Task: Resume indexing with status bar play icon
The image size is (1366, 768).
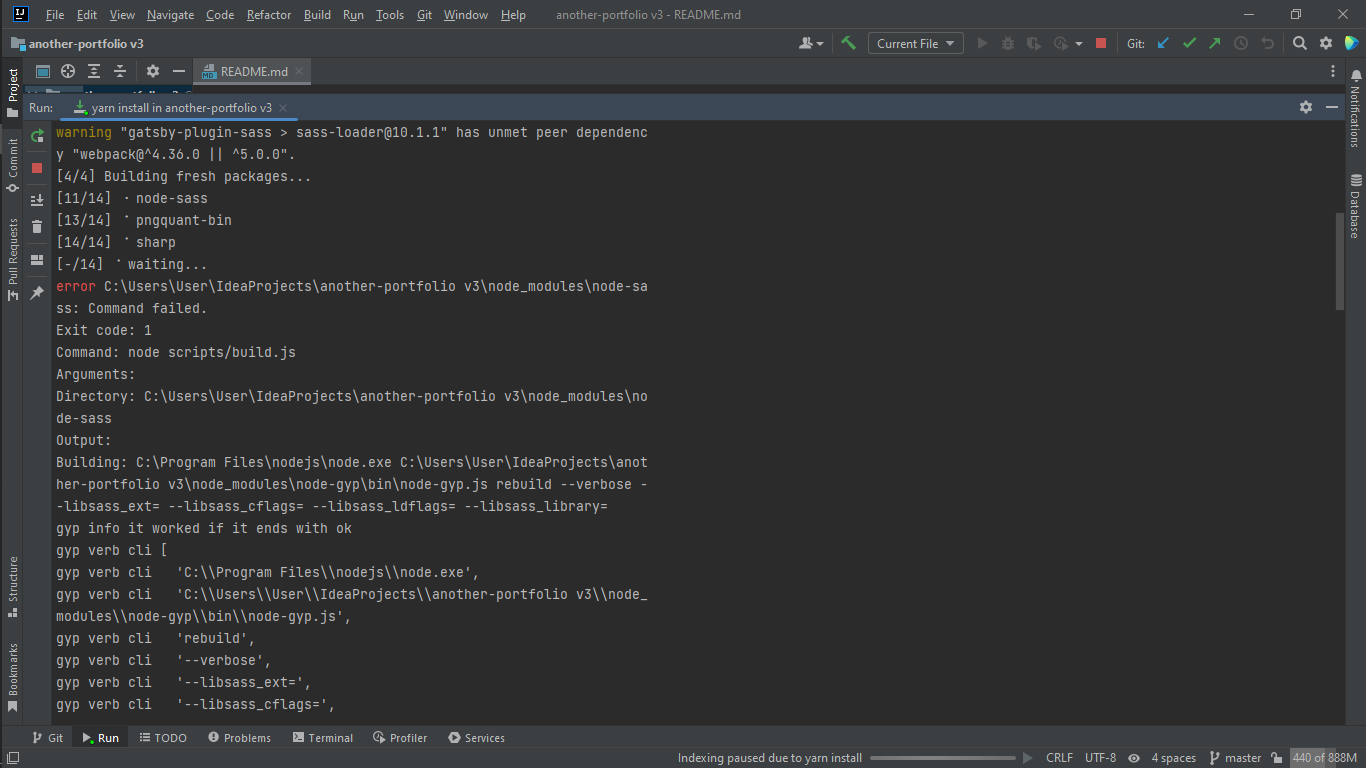Action: point(1028,758)
